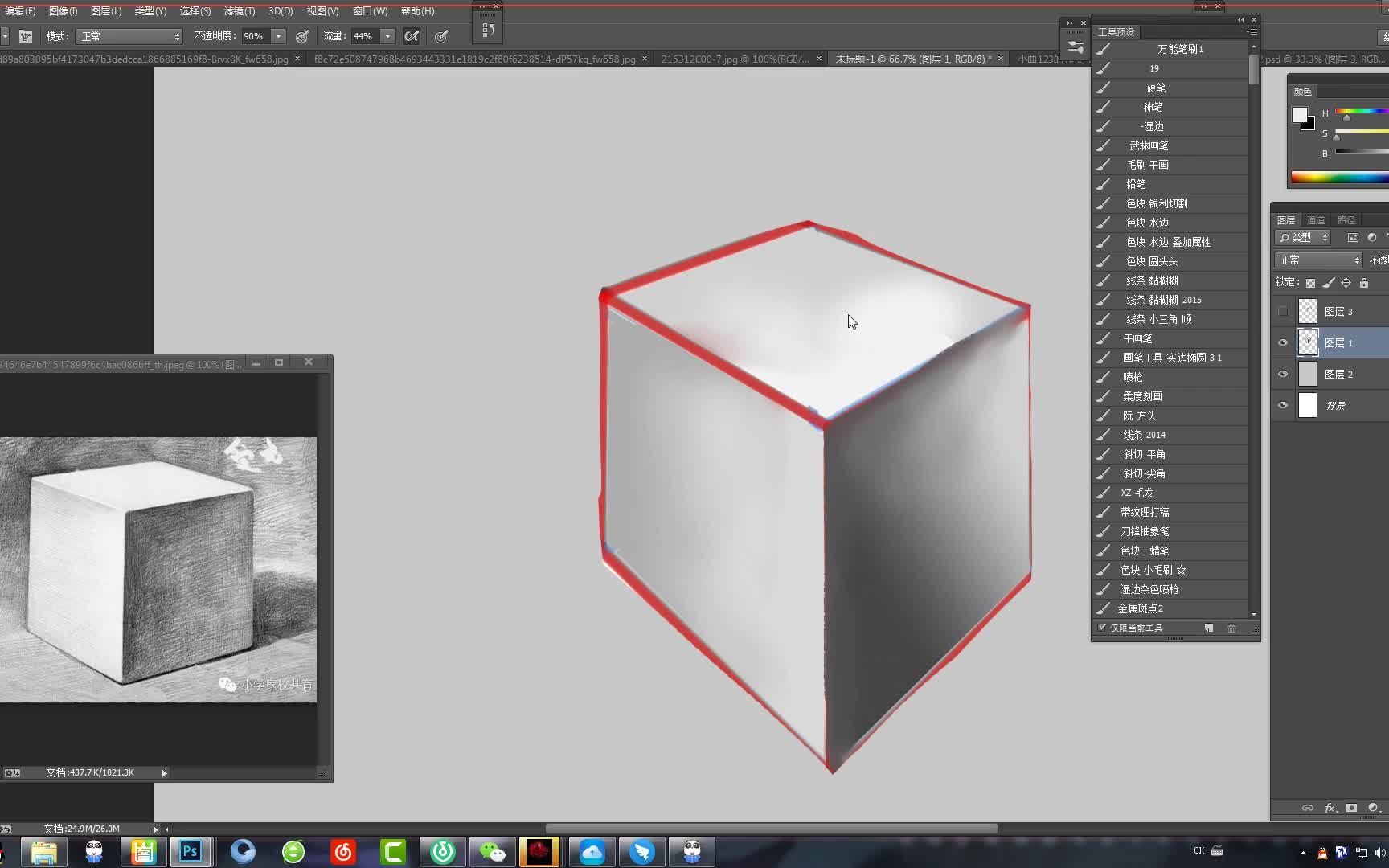Click the lock transparent pixels icon

point(1310,283)
